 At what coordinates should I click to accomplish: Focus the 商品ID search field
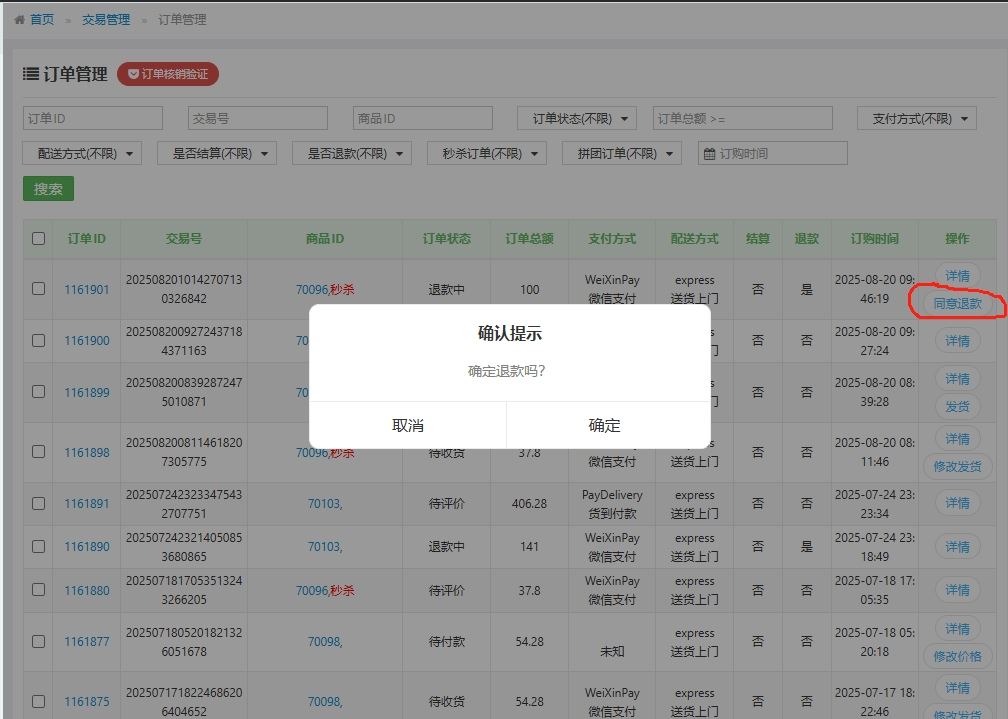pos(423,118)
